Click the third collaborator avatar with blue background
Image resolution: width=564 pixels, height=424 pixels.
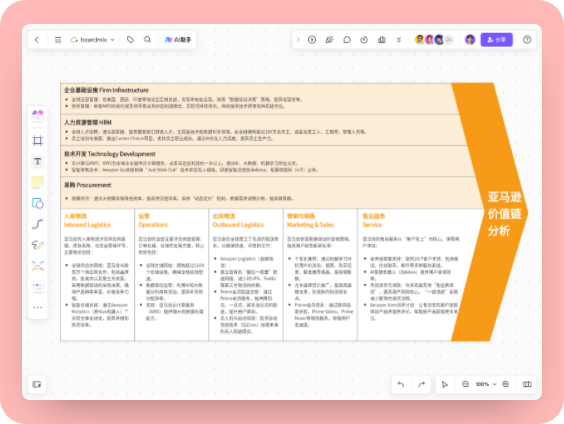pos(439,40)
